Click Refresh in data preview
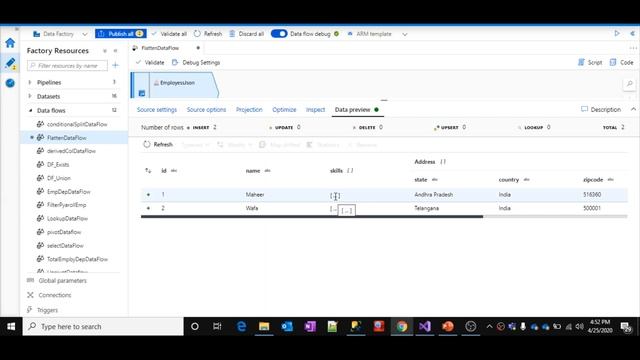This screenshot has height=360, width=640. coord(158,144)
